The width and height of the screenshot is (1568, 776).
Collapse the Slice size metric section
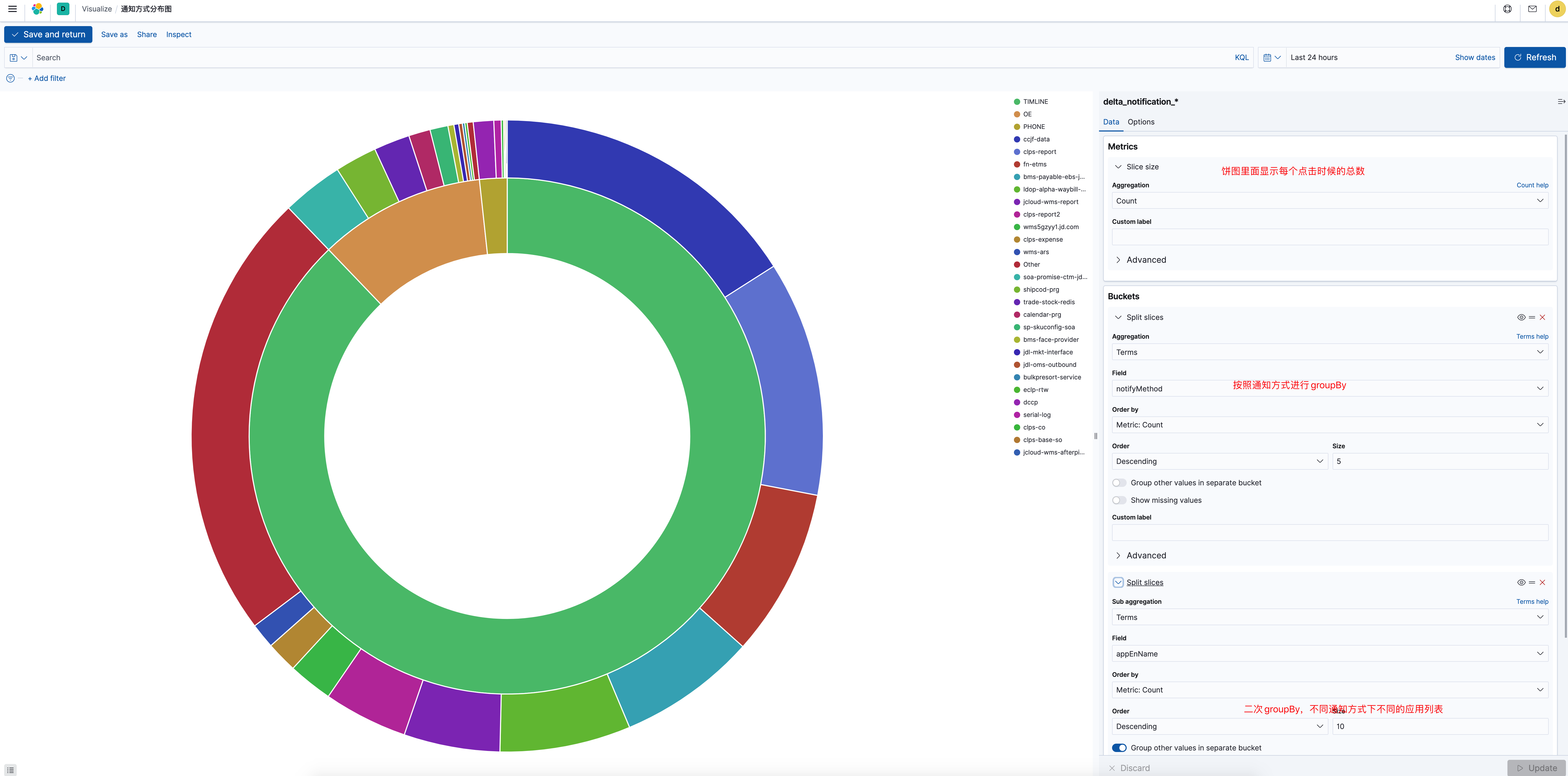tap(1118, 167)
